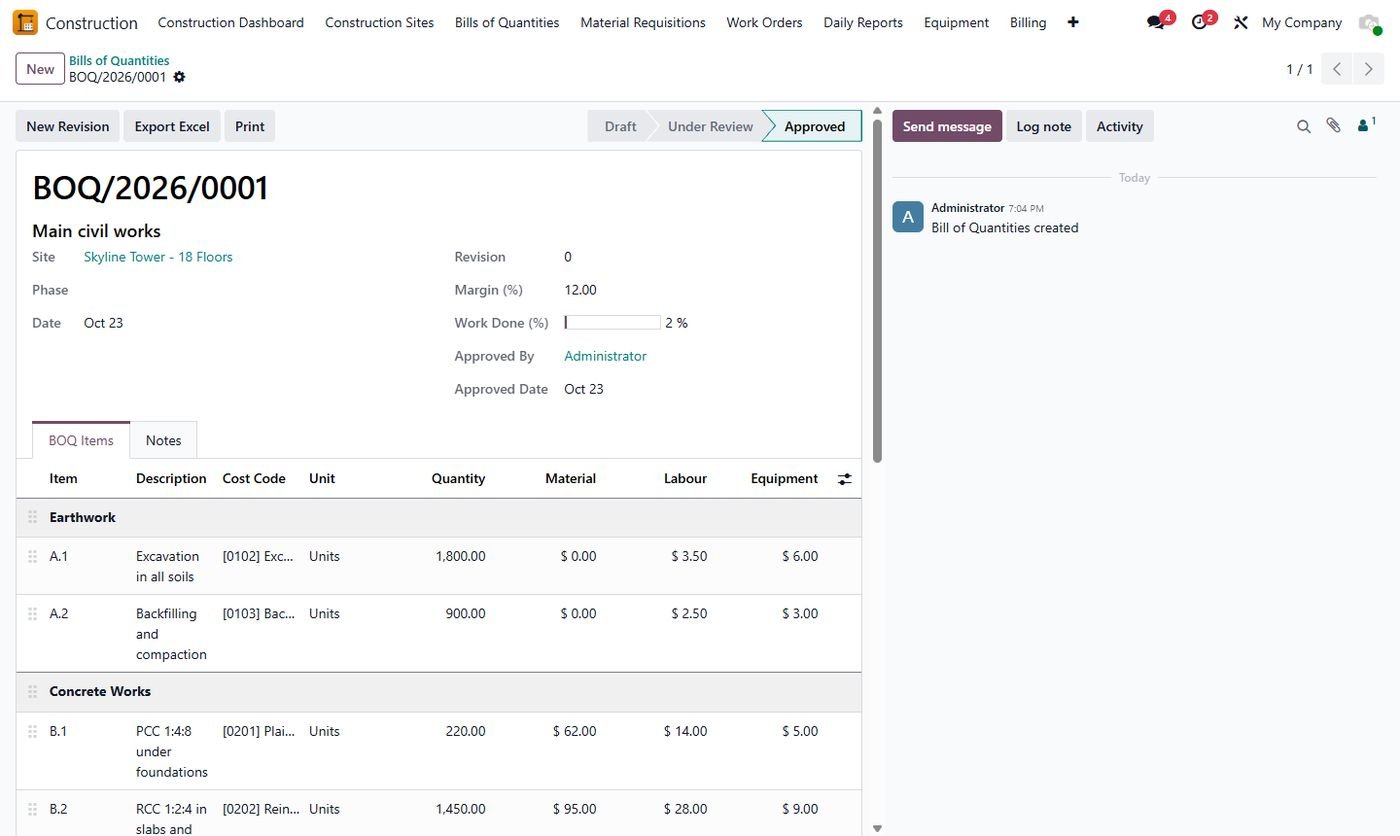The width and height of the screenshot is (1400, 836).
Task: Click cost code [0102] in row A.1
Action: [x=258, y=556]
